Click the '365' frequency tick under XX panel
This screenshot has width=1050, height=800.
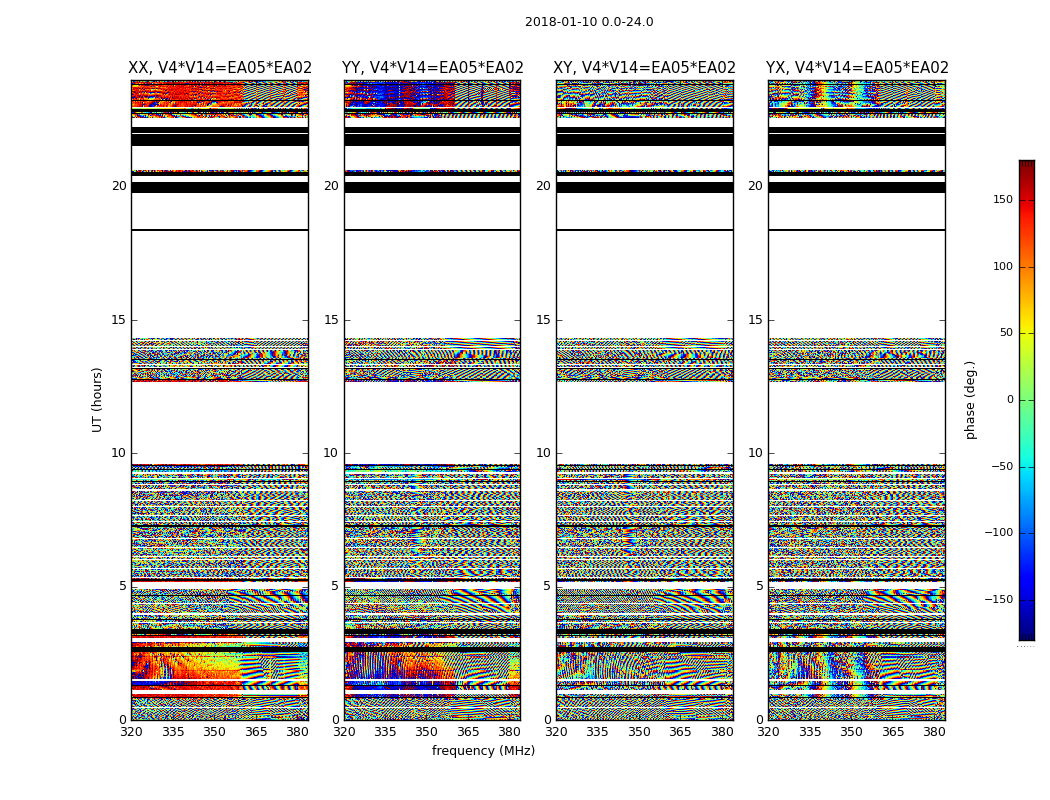point(256,732)
